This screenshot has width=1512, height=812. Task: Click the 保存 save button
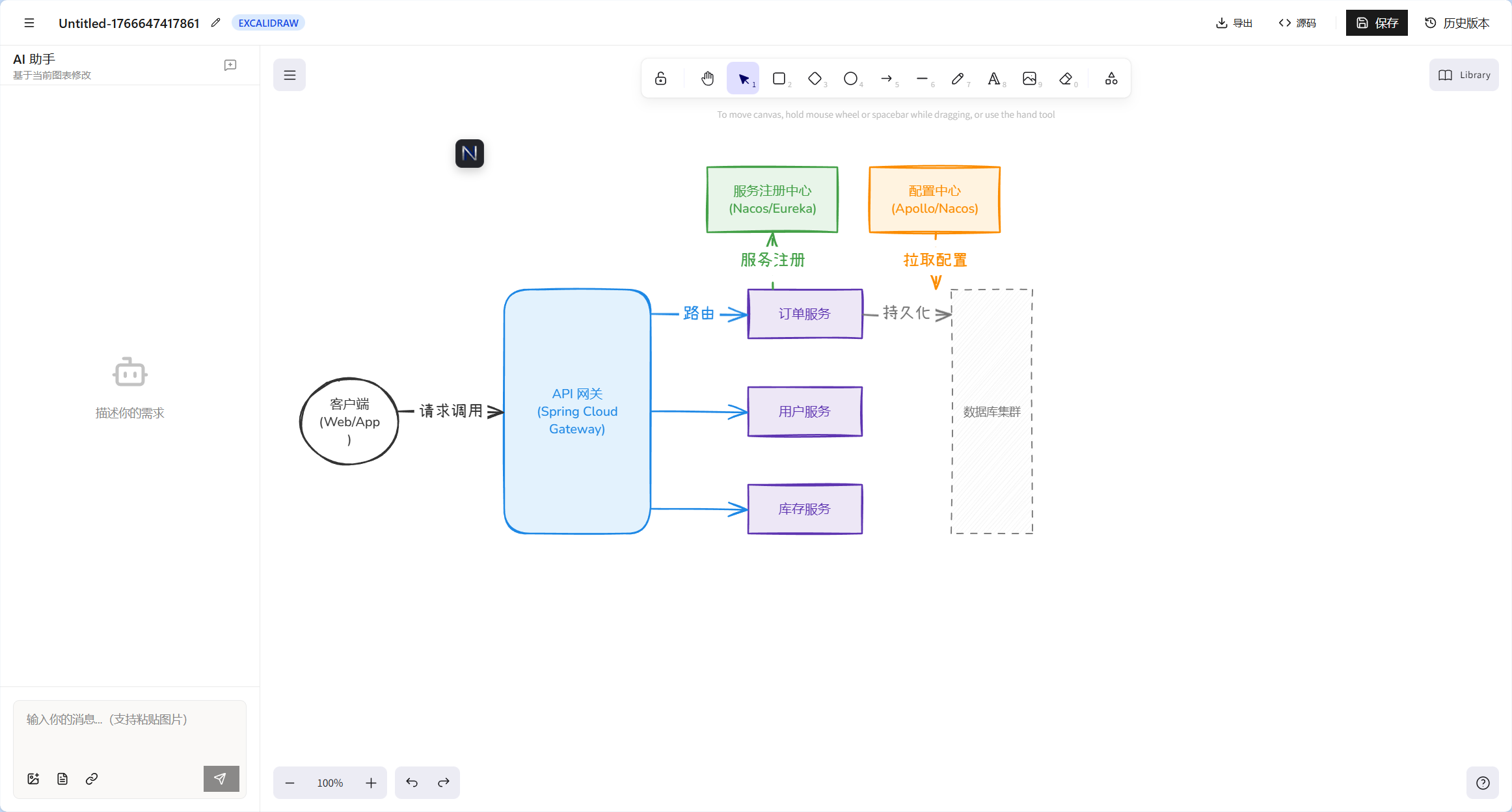[x=1377, y=23]
